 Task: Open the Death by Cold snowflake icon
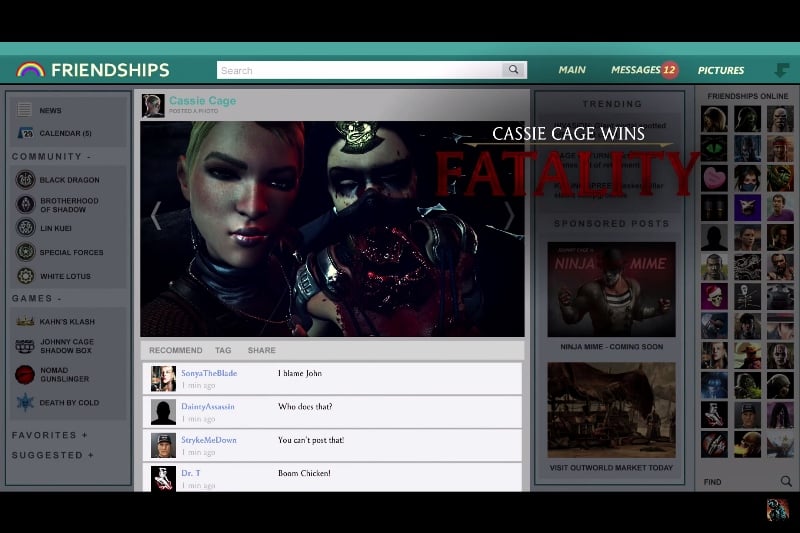click(x=24, y=402)
